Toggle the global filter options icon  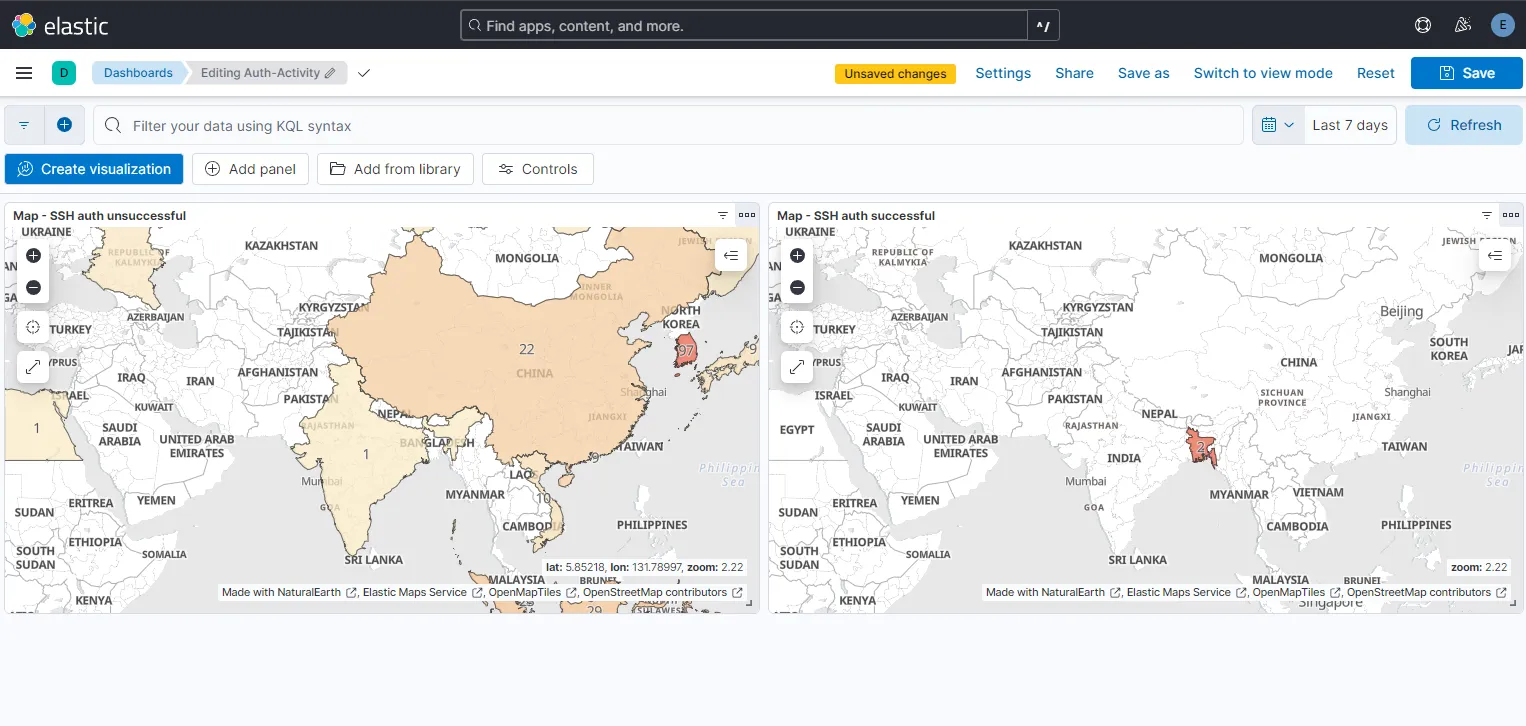23,124
